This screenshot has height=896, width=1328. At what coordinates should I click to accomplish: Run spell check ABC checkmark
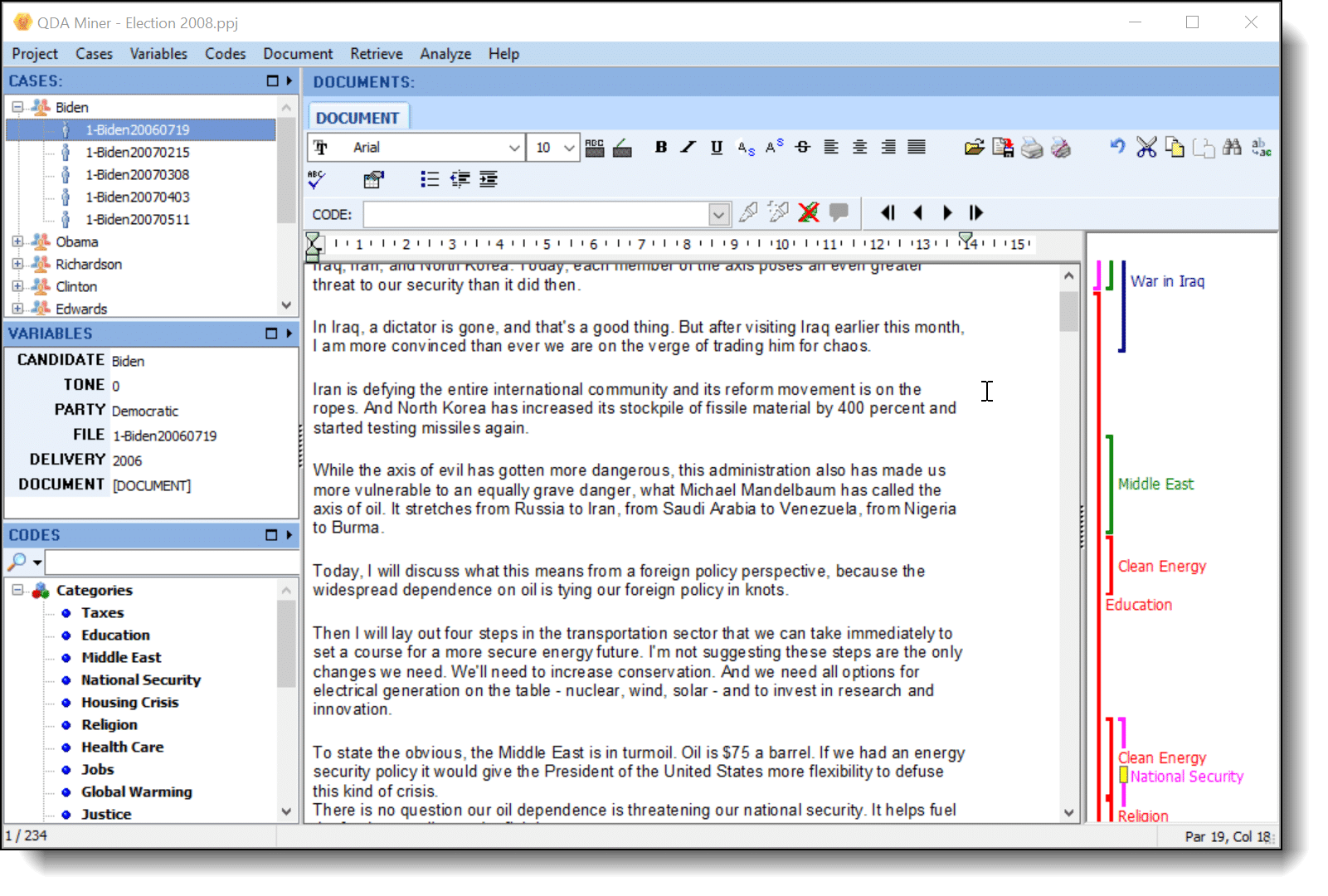[317, 179]
